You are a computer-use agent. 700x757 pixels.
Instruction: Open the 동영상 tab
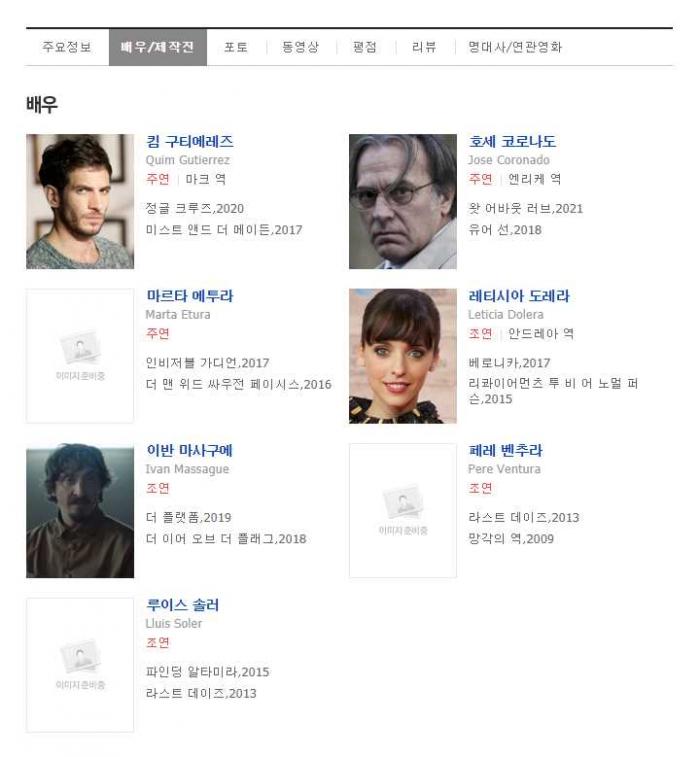(x=300, y=47)
